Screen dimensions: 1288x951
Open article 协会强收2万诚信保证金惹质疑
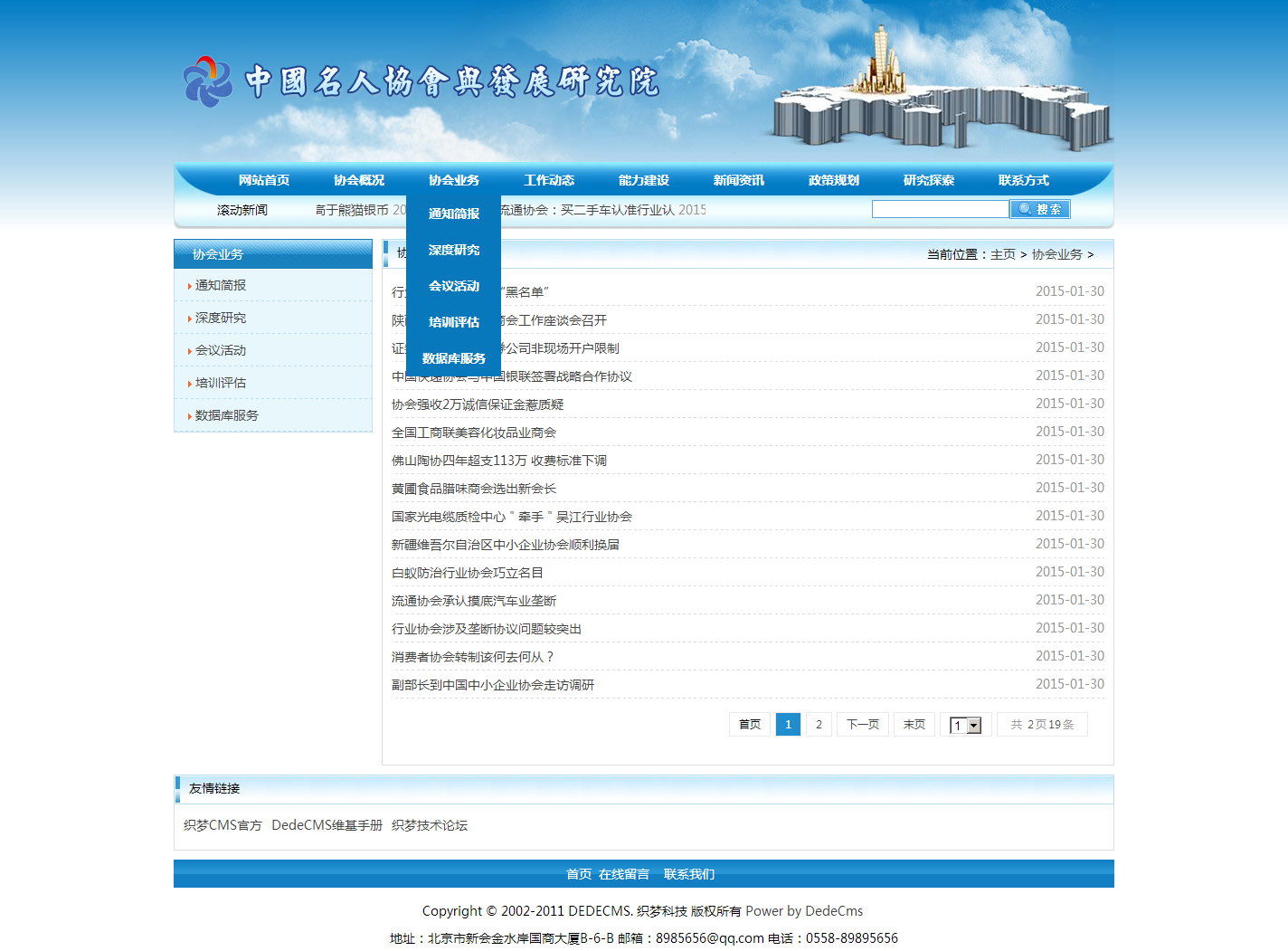pos(478,404)
